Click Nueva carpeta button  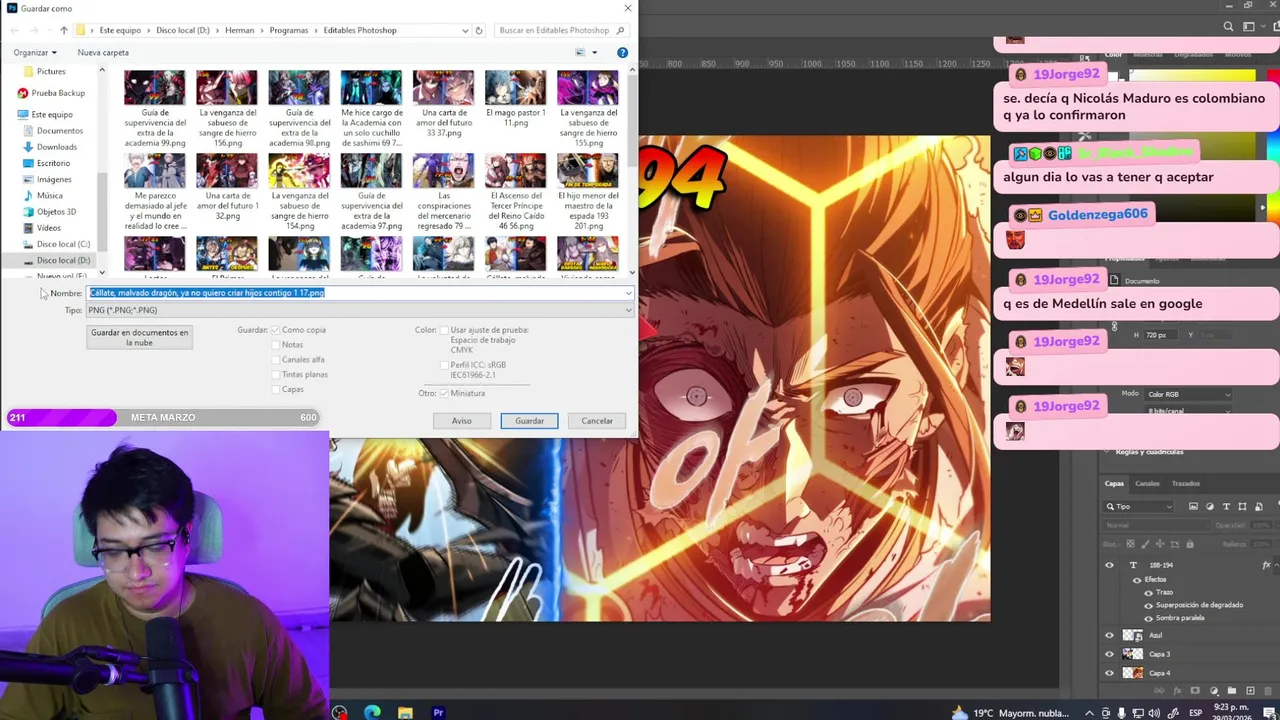pos(103,52)
